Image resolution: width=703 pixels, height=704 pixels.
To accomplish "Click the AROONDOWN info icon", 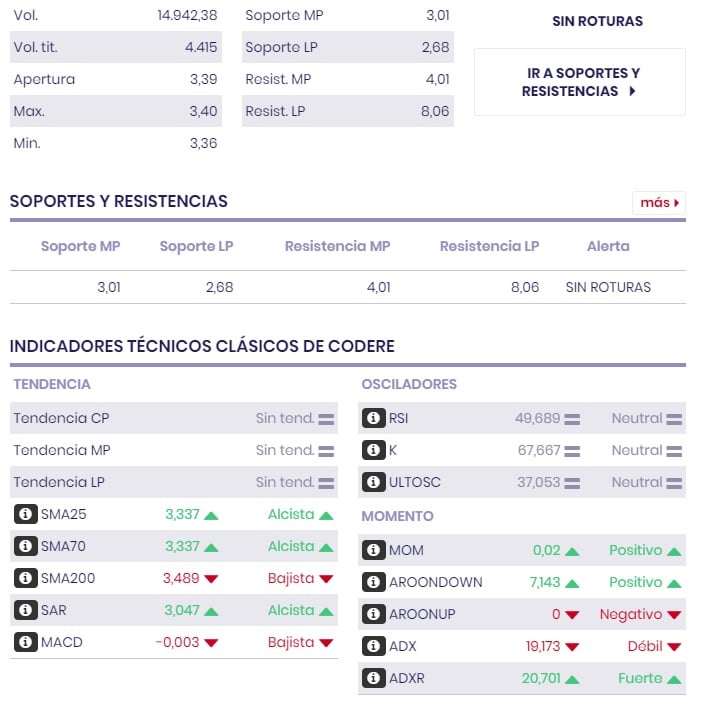I will click(374, 582).
